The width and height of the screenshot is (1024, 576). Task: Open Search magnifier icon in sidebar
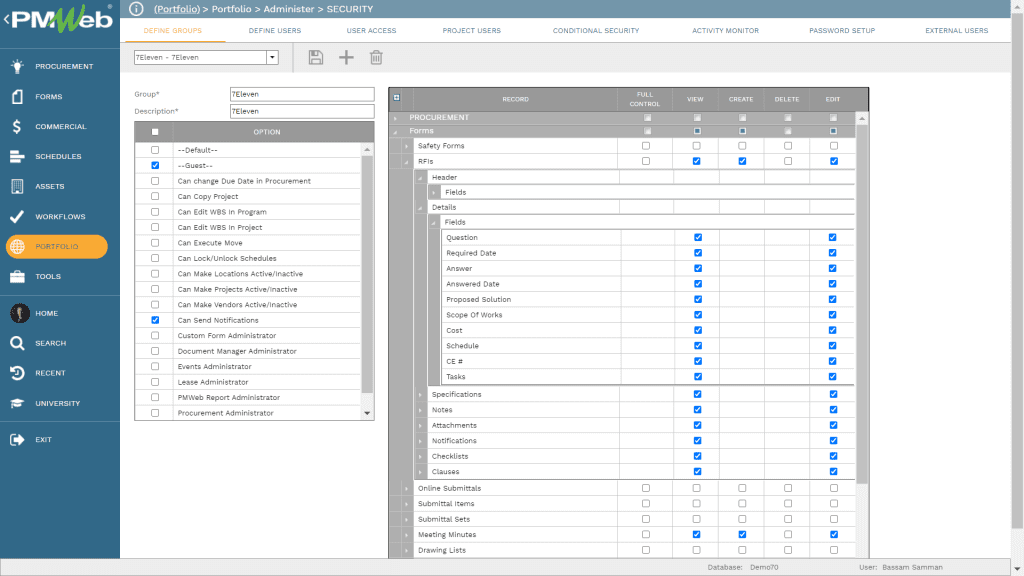tap(18, 343)
